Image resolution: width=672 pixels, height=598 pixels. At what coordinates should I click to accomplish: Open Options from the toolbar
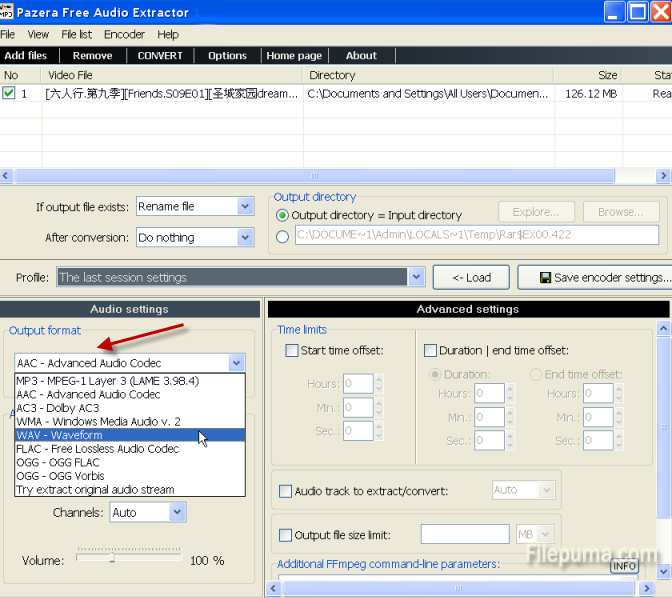pos(227,56)
